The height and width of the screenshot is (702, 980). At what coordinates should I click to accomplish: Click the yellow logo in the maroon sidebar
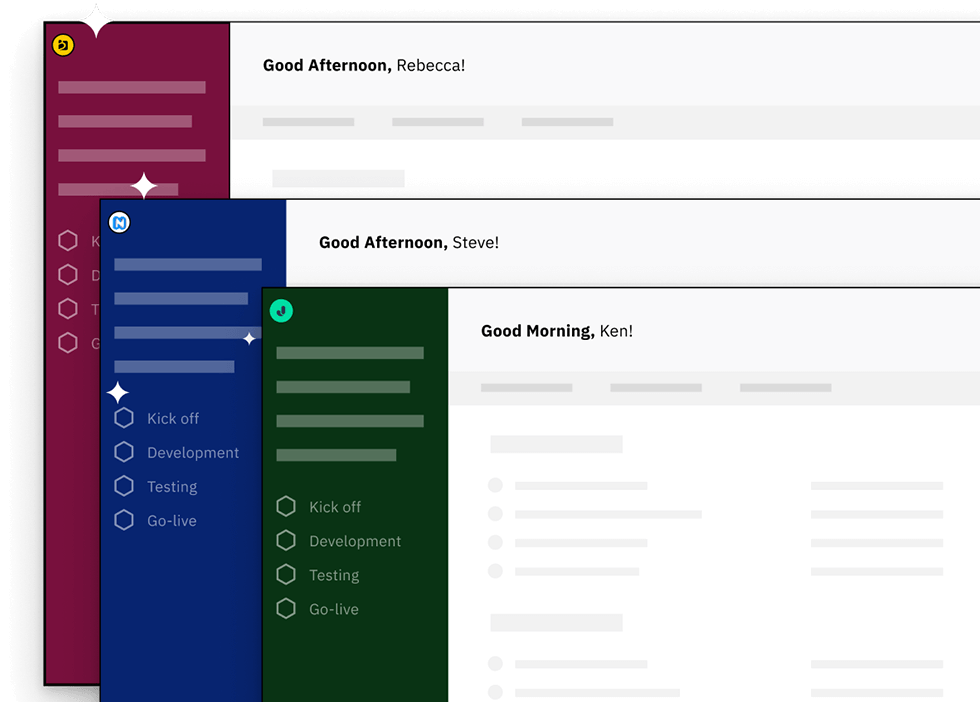pyautogui.click(x=63, y=45)
